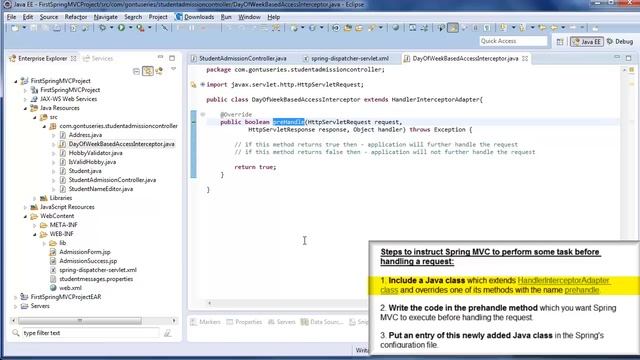The height and width of the screenshot is (360, 640).
Task: Open the Navigate menu
Action: click(x=106, y=17)
